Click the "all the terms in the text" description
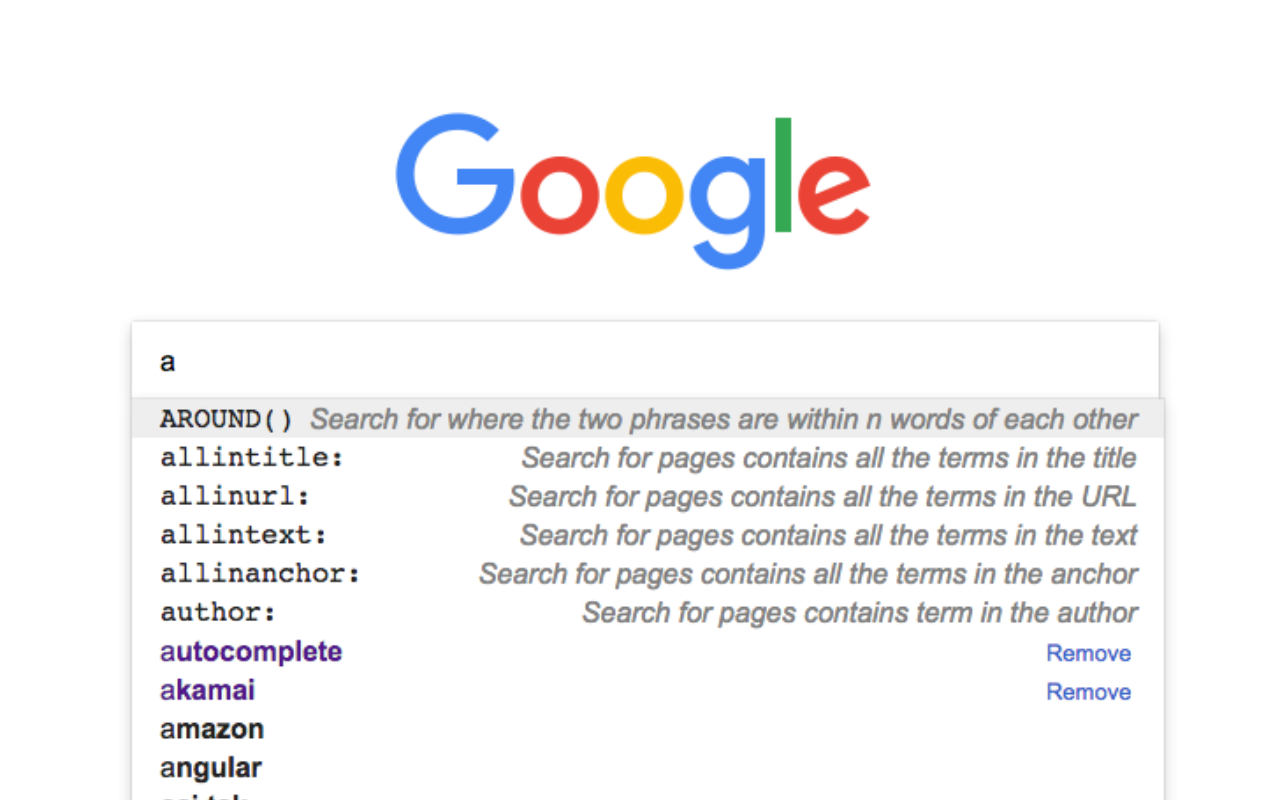The width and height of the screenshot is (1280, 800). 828,536
